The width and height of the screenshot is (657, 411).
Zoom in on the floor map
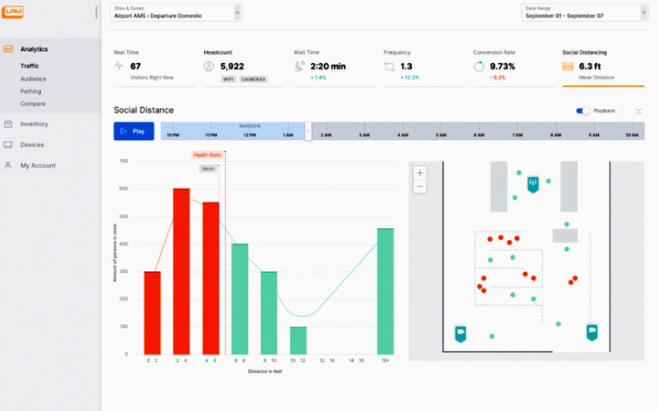point(420,173)
